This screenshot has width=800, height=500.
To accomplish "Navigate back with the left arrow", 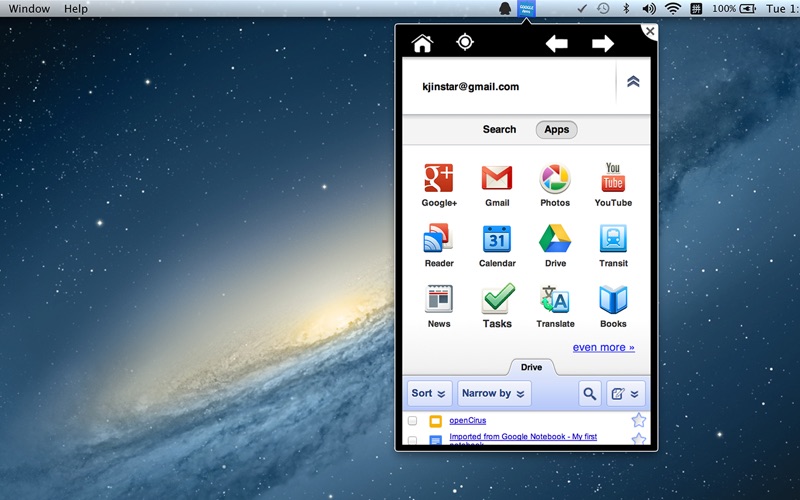I will [x=557, y=44].
